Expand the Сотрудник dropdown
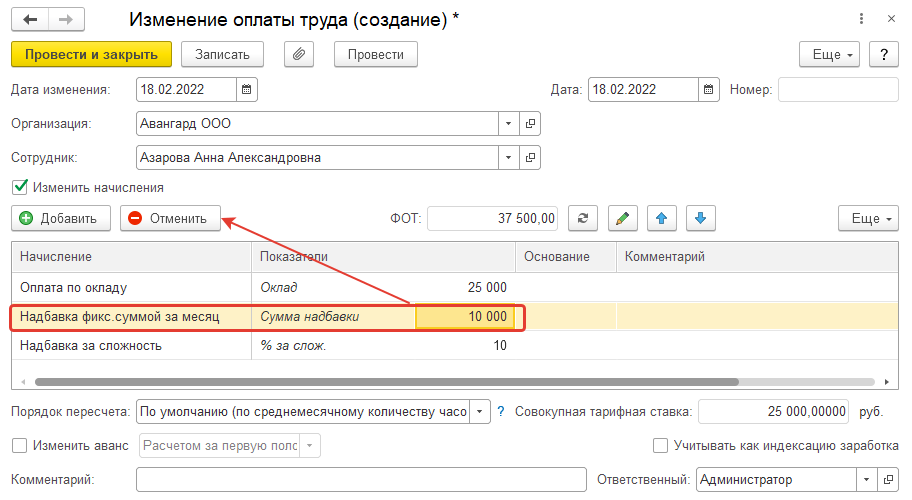This screenshot has height=500, width=912. [508, 158]
